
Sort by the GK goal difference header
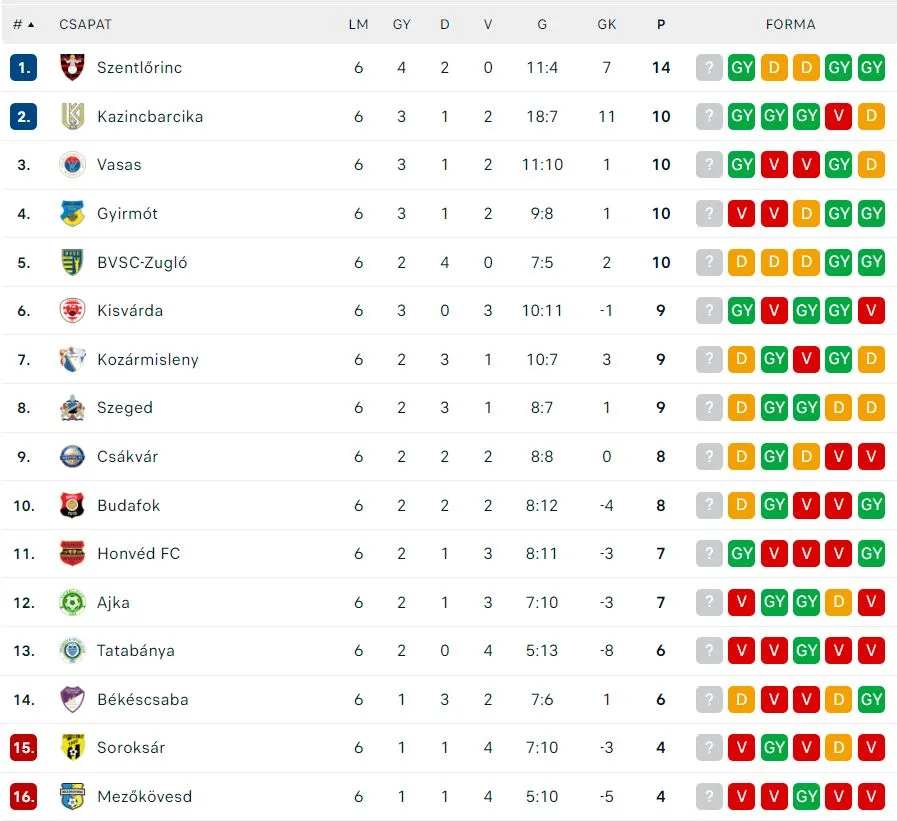pos(606,24)
